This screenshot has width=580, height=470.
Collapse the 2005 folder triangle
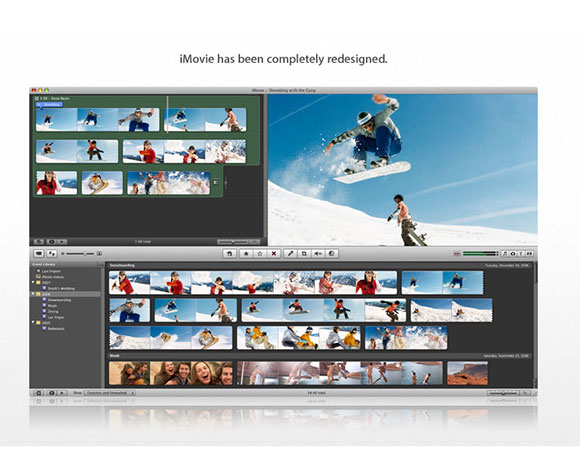pos(33,322)
